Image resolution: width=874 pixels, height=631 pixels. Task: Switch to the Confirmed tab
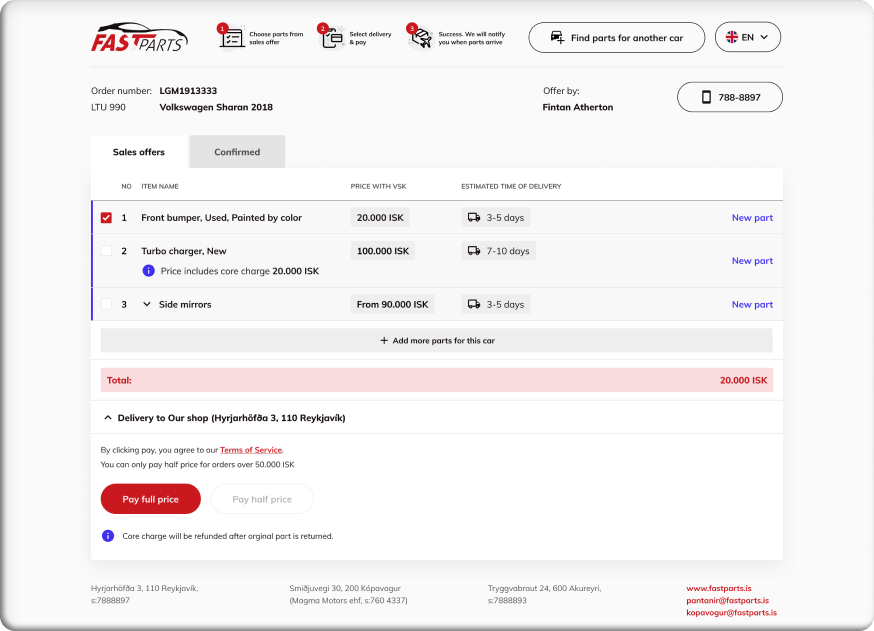point(237,152)
